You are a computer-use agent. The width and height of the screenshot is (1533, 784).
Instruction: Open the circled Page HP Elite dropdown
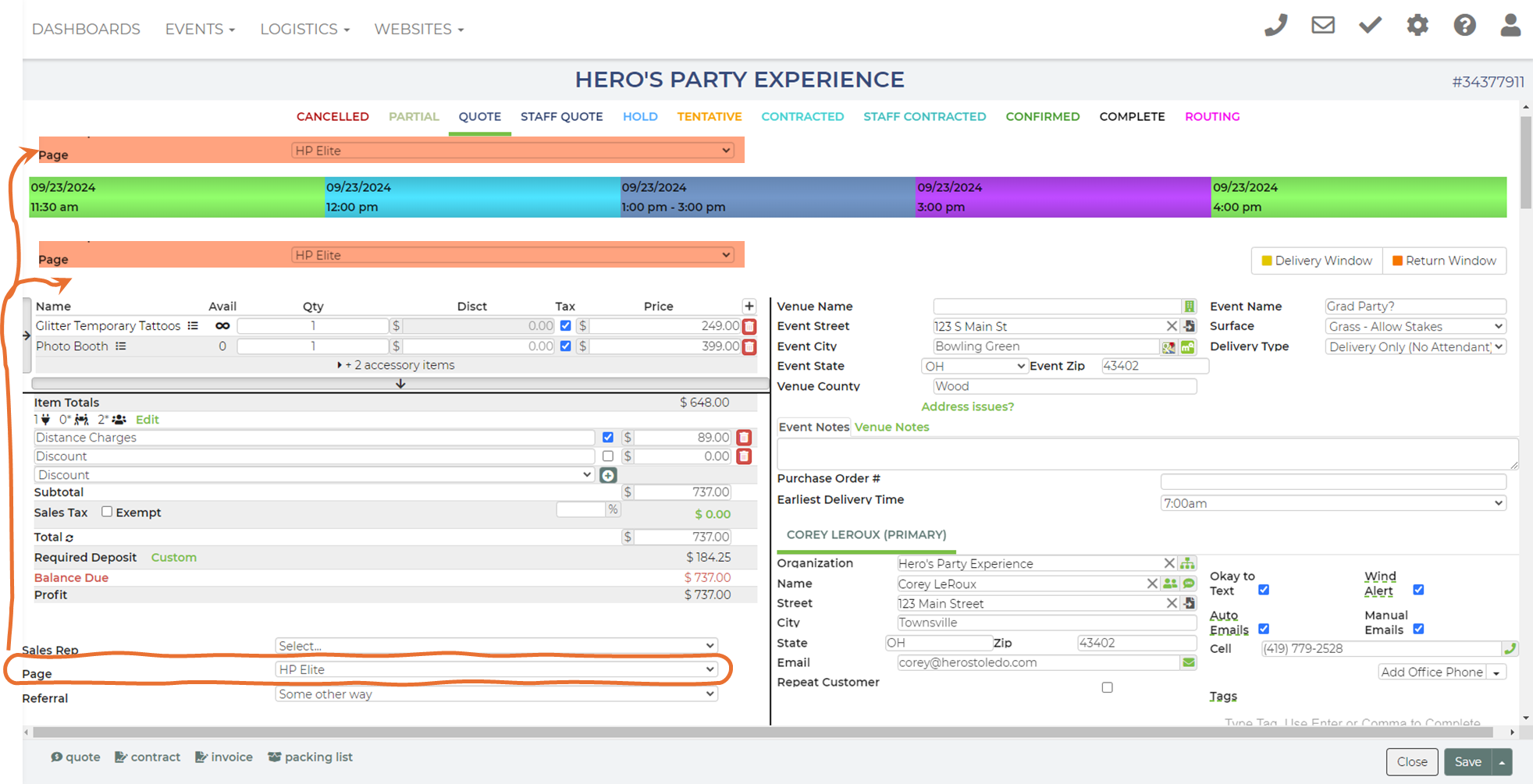[x=496, y=669]
